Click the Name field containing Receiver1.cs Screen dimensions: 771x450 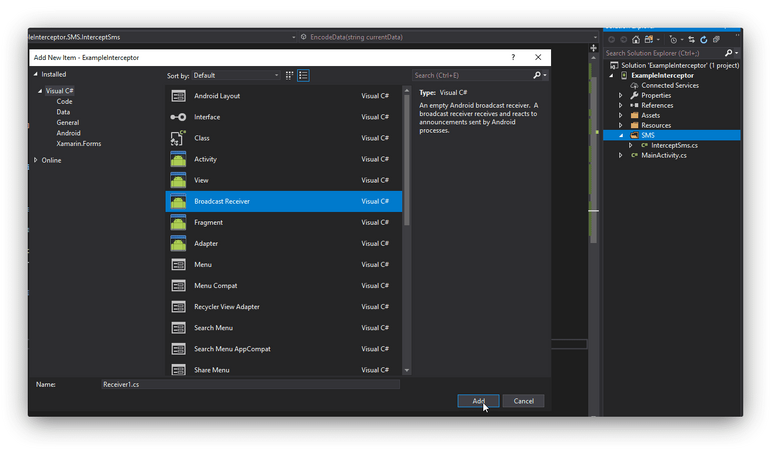point(250,384)
